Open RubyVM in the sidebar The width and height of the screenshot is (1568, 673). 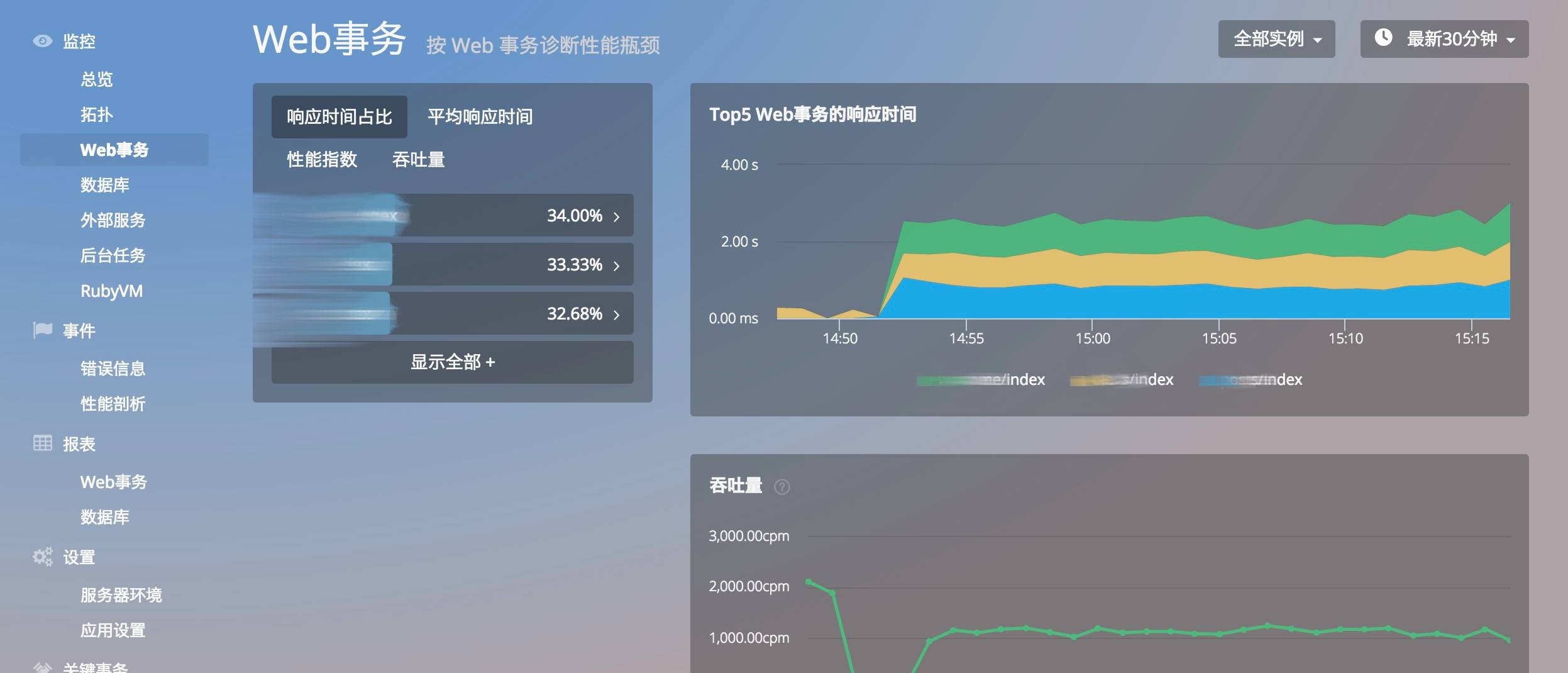coord(112,291)
